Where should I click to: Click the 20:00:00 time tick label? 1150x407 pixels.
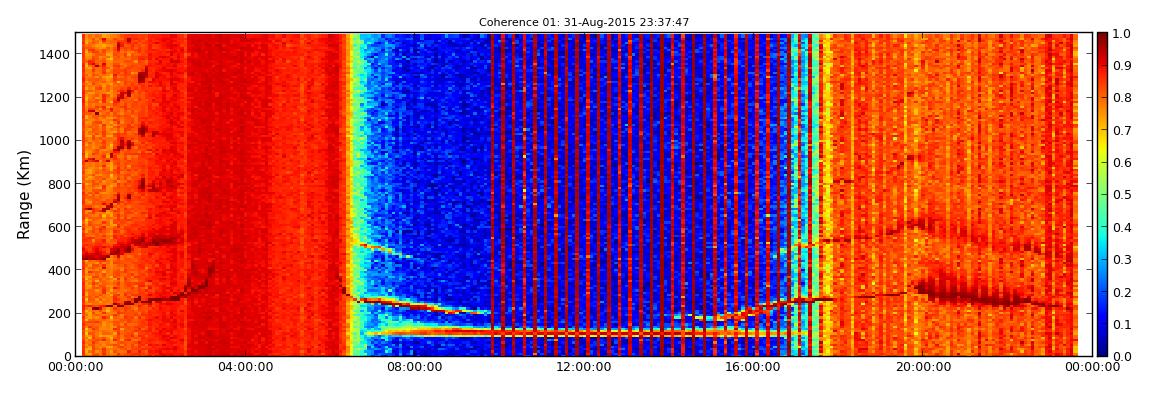923,367
